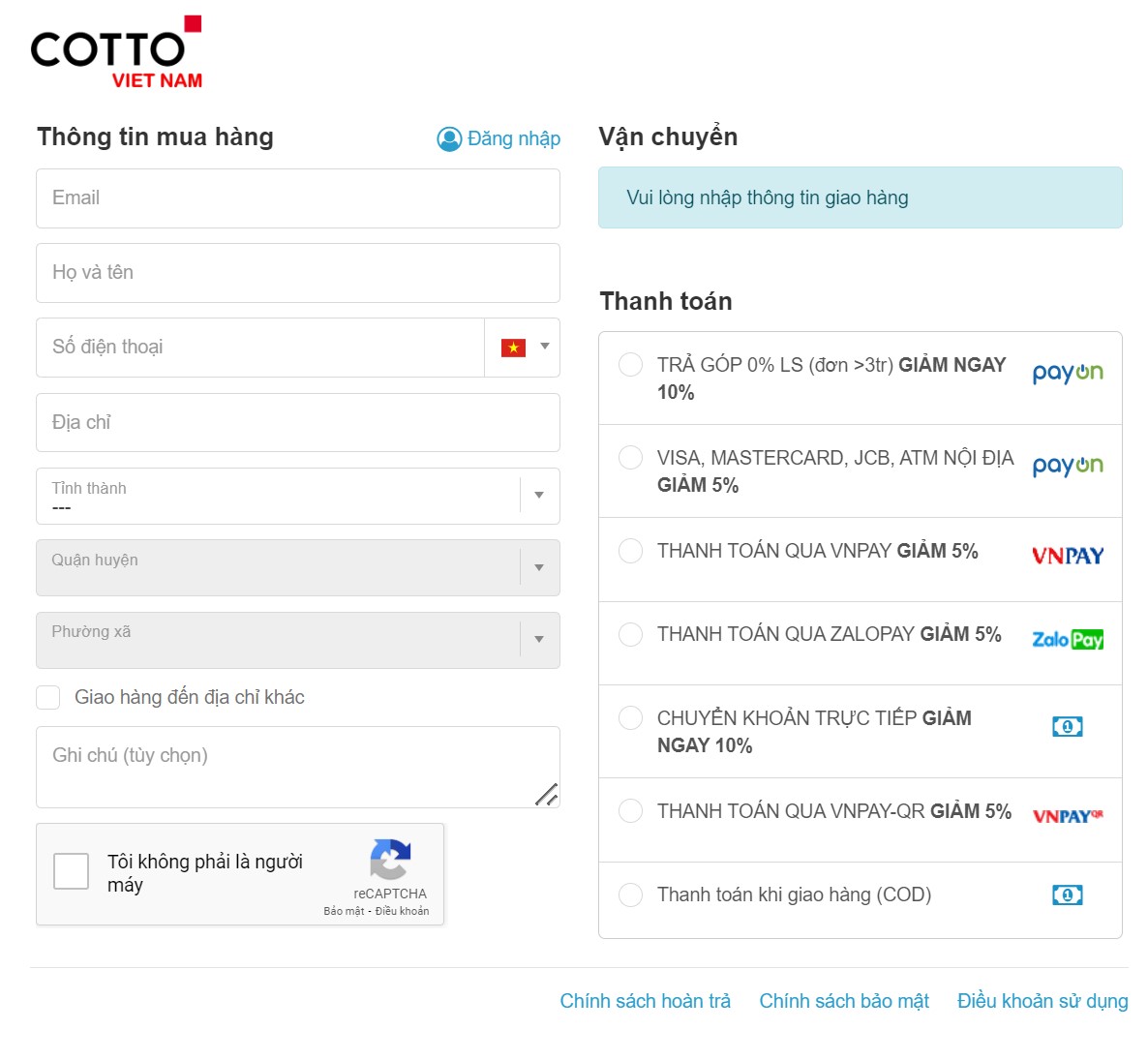Click cash icon beside CHUYỂN KHOẢN TRỰC TIẾP

point(1068,726)
